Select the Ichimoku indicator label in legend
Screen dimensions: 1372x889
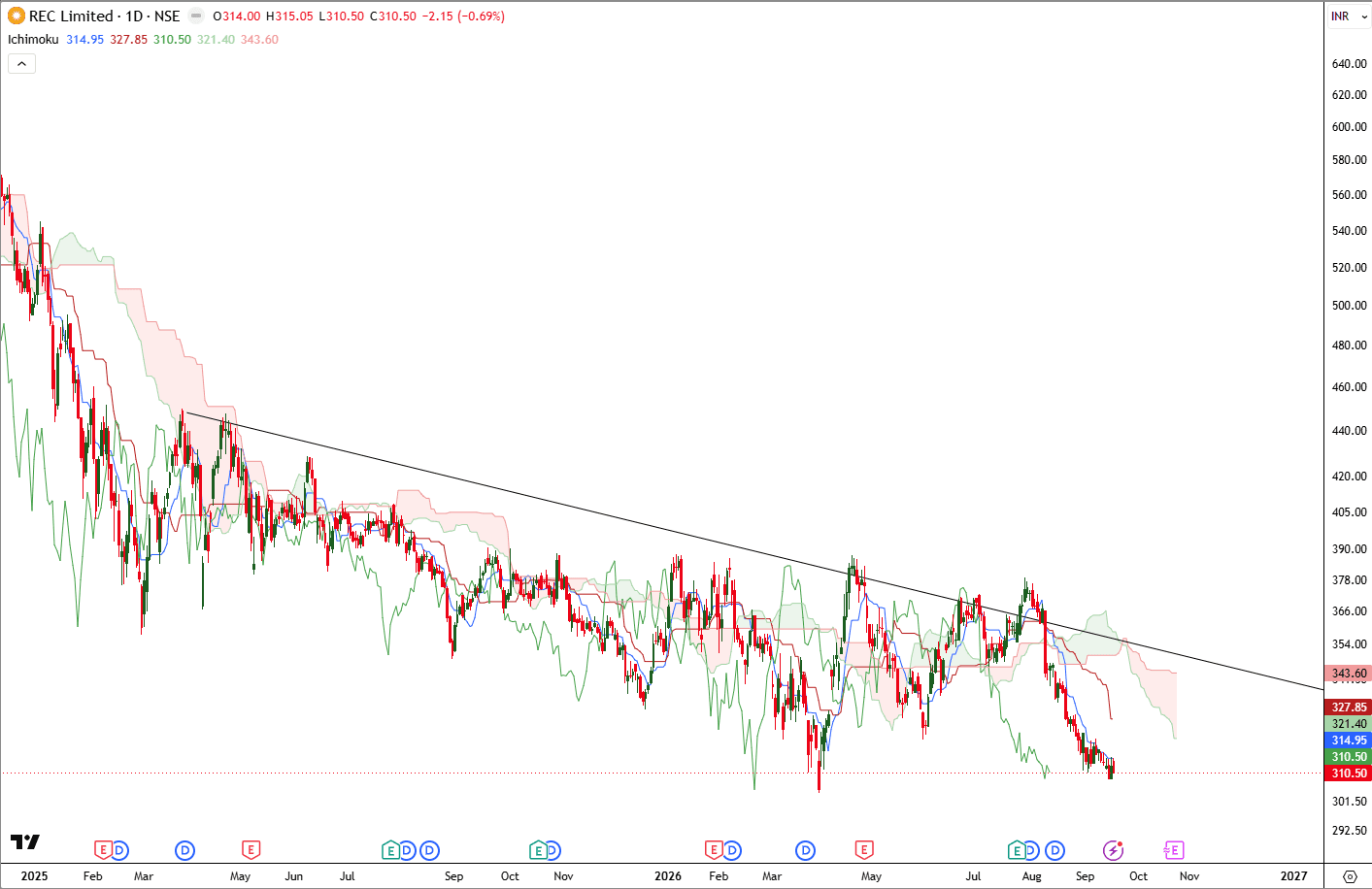(x=33, y=40)
